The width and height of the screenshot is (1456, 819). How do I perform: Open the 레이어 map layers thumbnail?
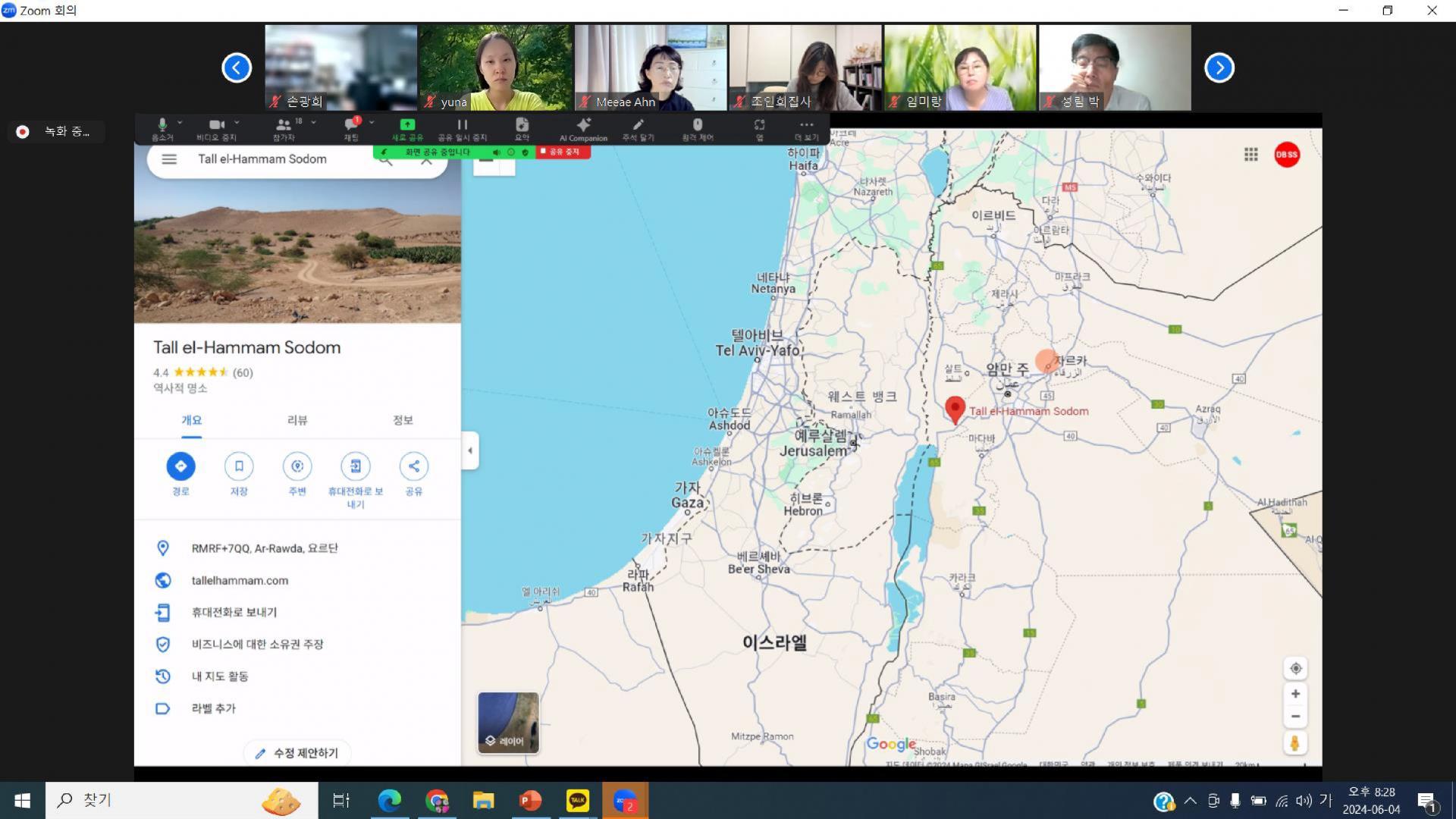click(508, 723)
